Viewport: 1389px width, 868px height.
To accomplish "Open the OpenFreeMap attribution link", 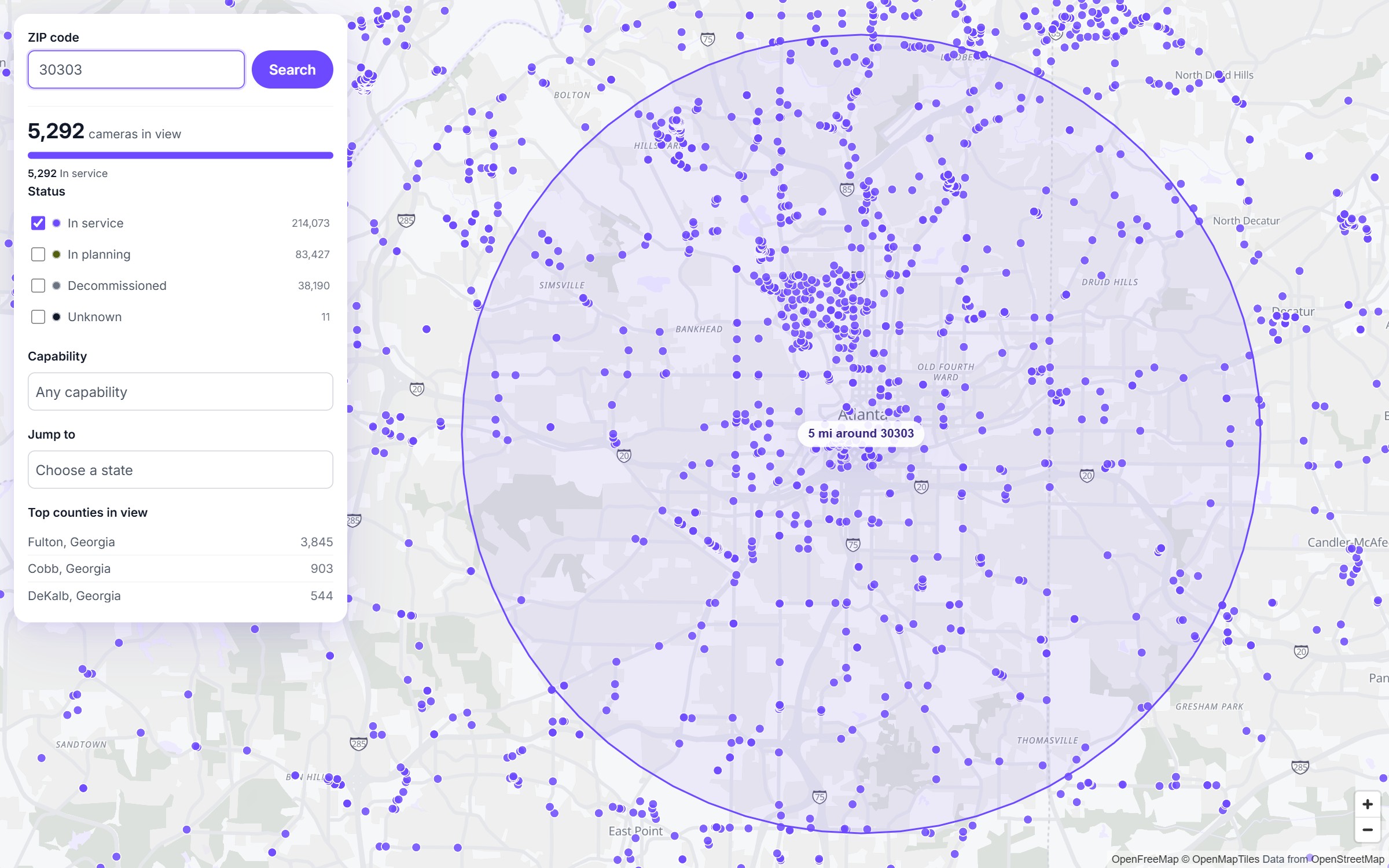I will pyautogui.click(x=1145, y=859).
